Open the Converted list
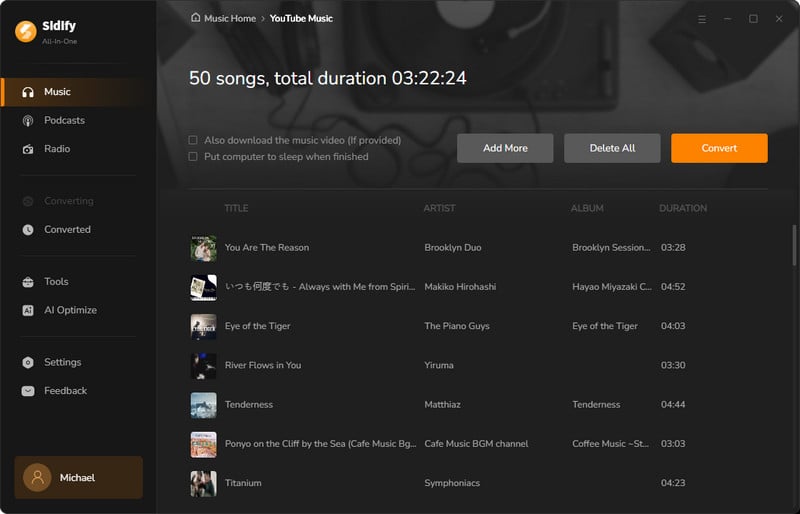The width and height of the screenshot is (800, 514). pos(80,230)
